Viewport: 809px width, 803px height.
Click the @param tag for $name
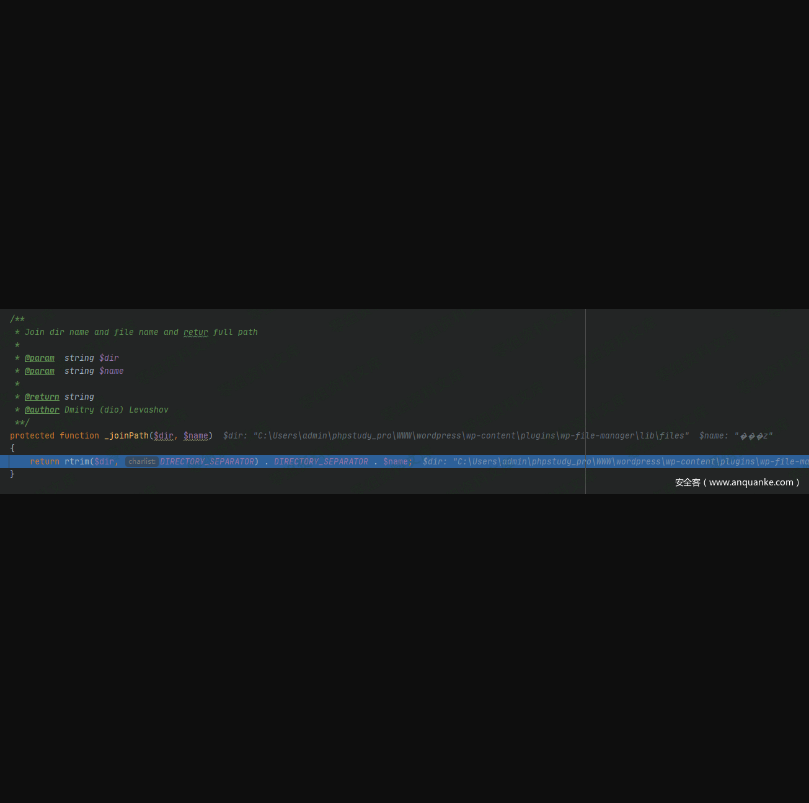(x=40, y=371)
